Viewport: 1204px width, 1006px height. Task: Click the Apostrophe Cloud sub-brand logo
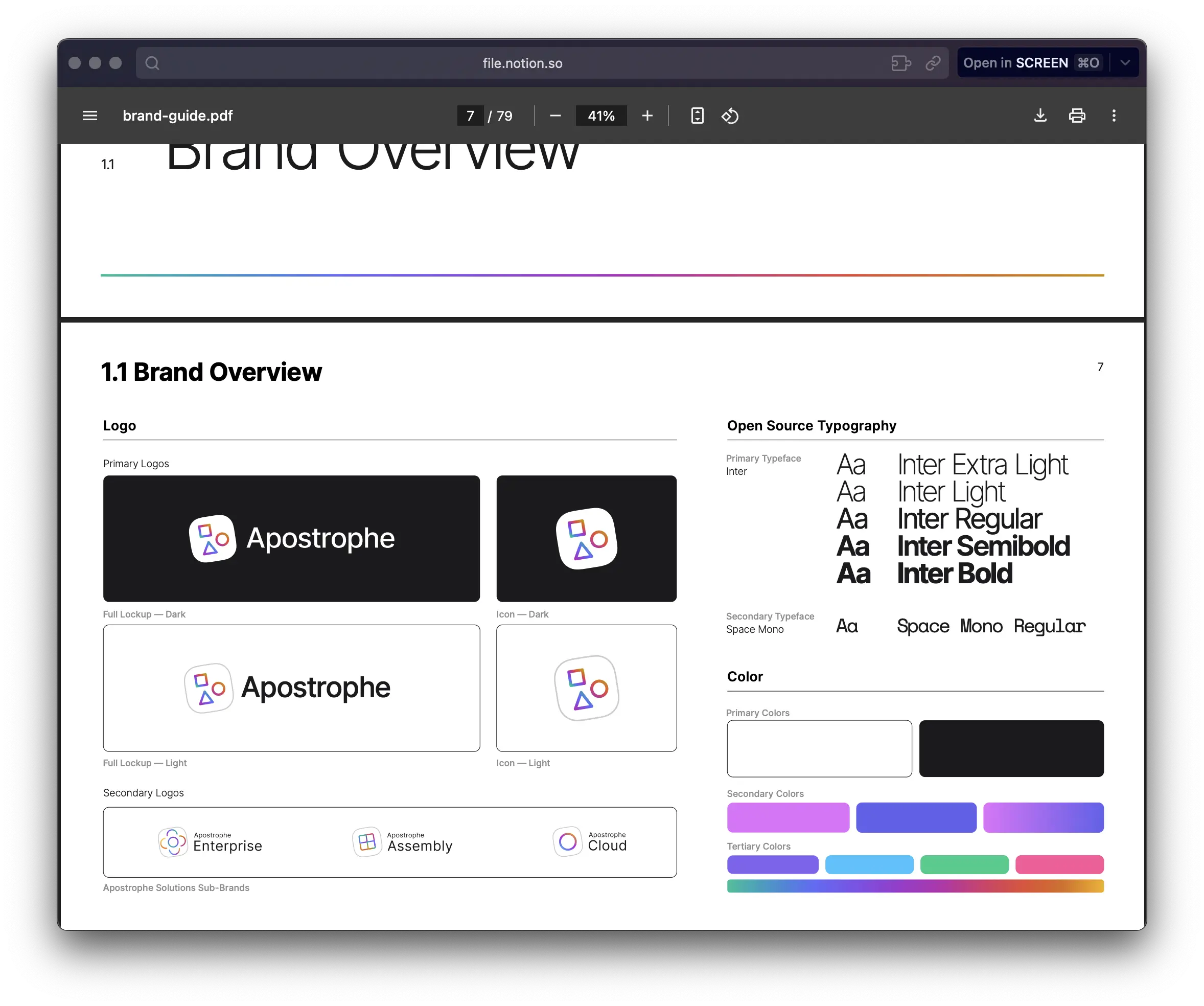[590, 842]
